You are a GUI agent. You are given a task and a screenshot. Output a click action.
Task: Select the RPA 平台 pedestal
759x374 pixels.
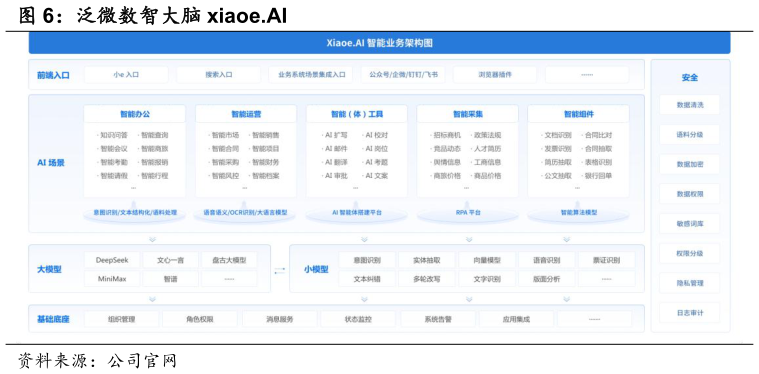468,212
